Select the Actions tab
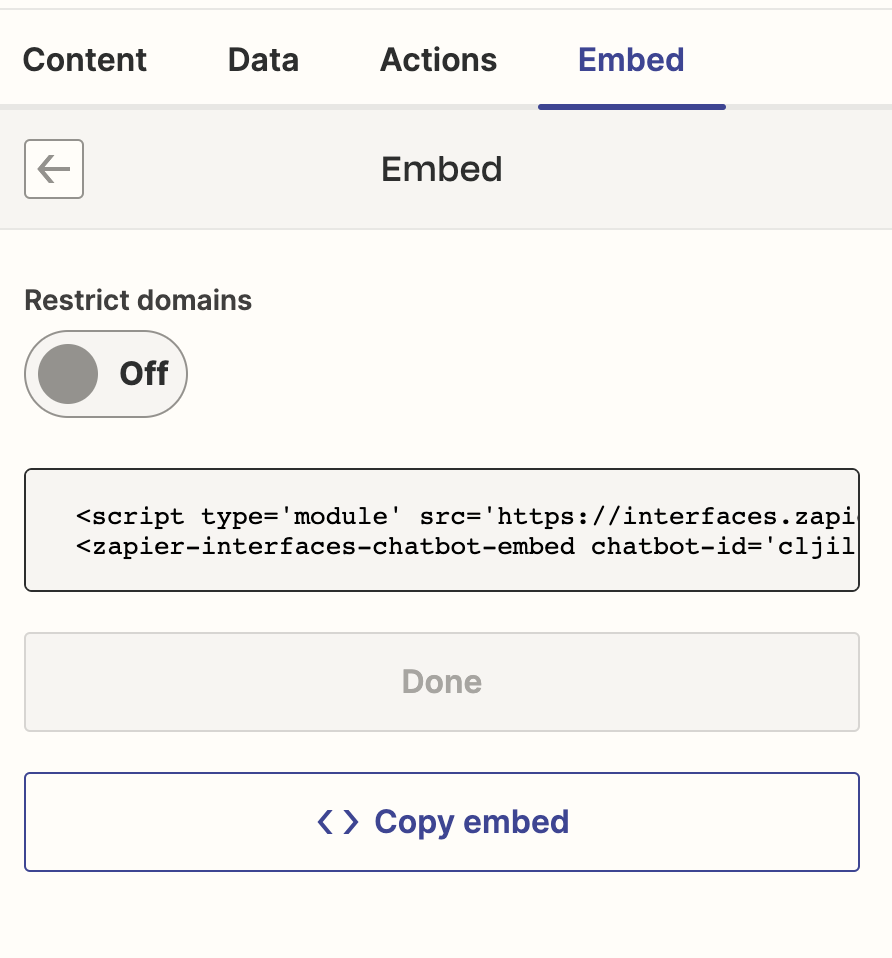This screenshot has height=958, width=892. (437, 60)
